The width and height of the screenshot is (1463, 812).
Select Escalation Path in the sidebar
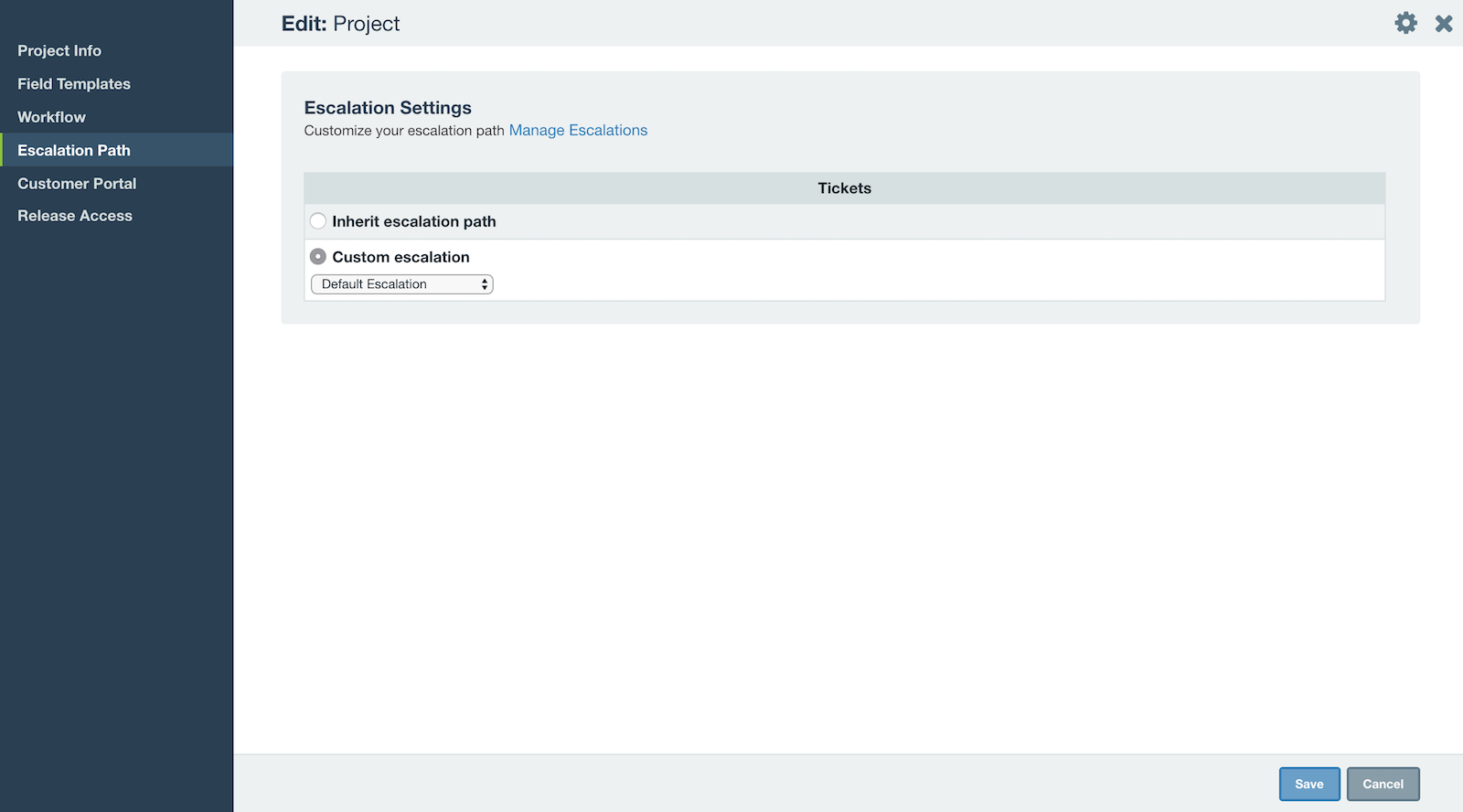[74, 150]
